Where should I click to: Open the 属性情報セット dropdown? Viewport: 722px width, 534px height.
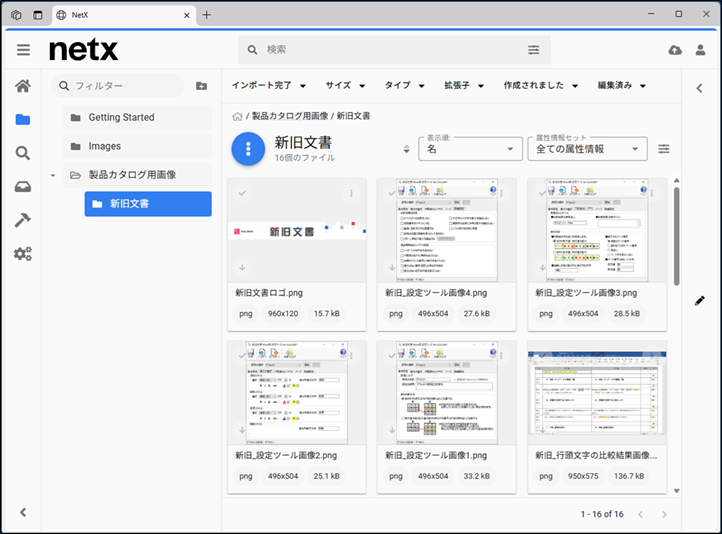(587, 149)
